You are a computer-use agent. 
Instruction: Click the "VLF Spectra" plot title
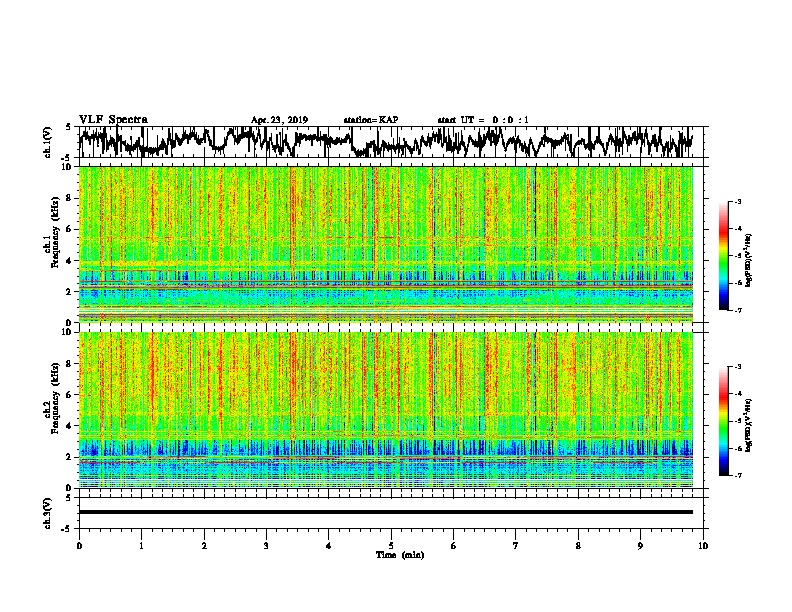113,120
